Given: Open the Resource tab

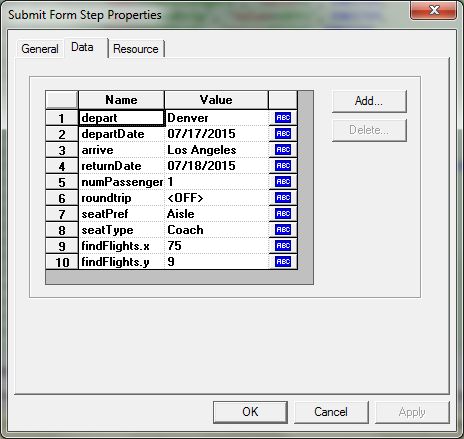Looking at the screenshot, I should pyautogui.click(x=136, y=49).
